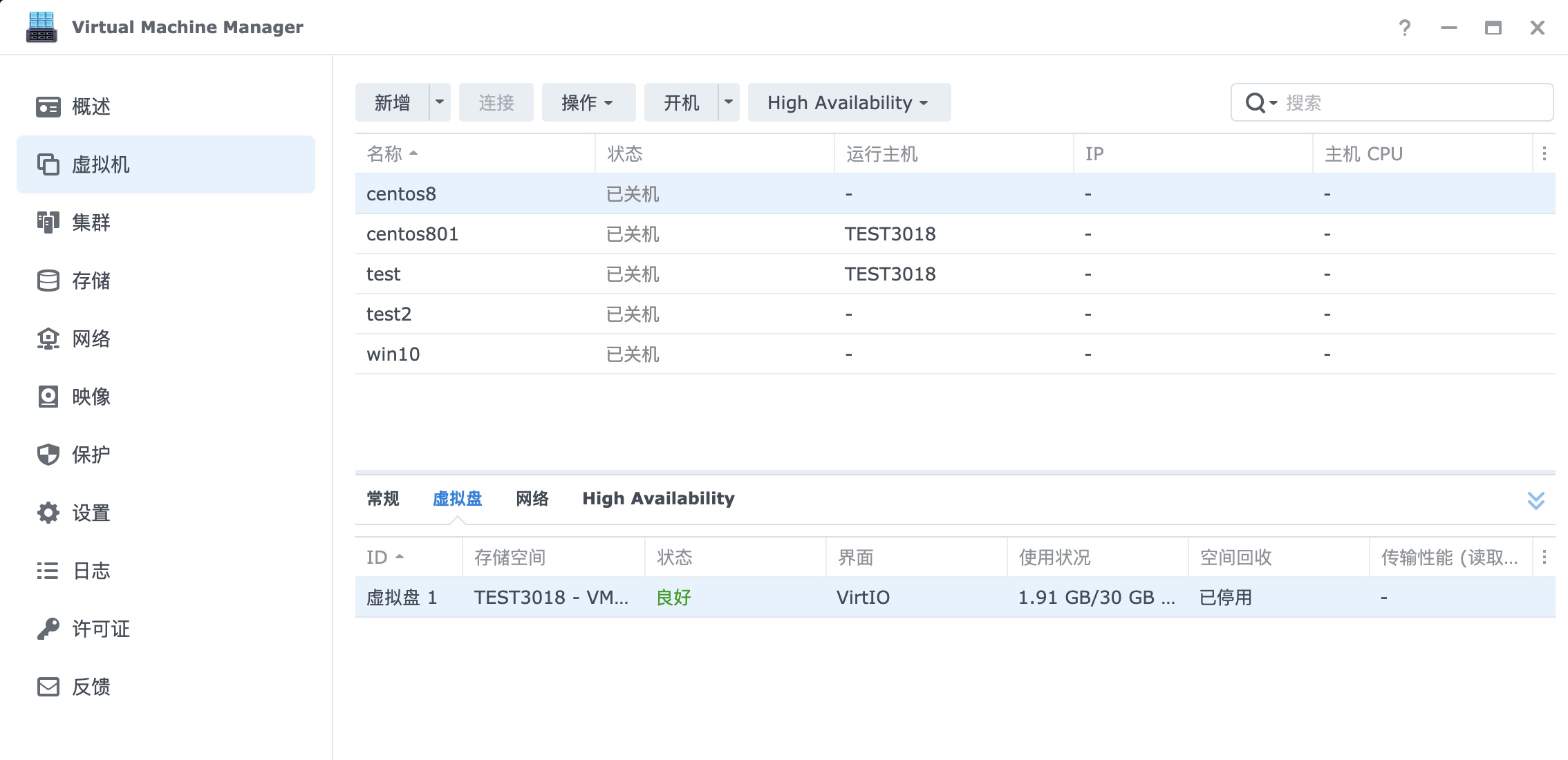Click the 搜索 search input field

pyautogui.click(x=1392, y=102)
